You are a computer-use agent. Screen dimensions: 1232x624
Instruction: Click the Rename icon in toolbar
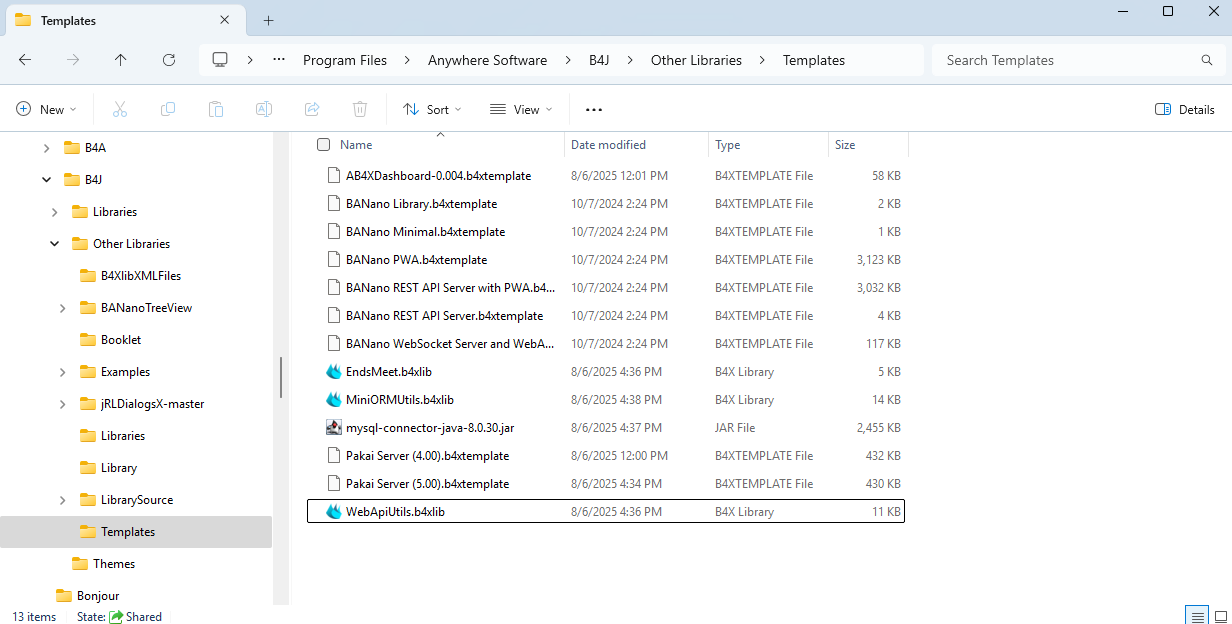[264, 109]
